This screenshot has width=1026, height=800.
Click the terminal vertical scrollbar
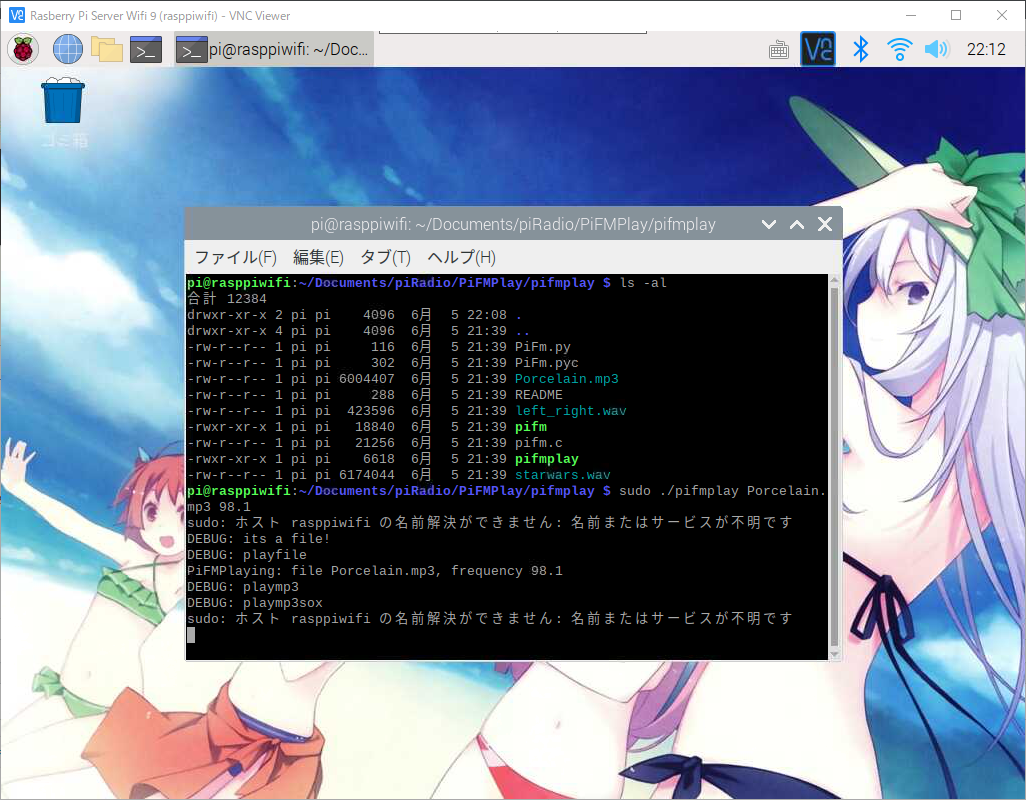[834, 466]
